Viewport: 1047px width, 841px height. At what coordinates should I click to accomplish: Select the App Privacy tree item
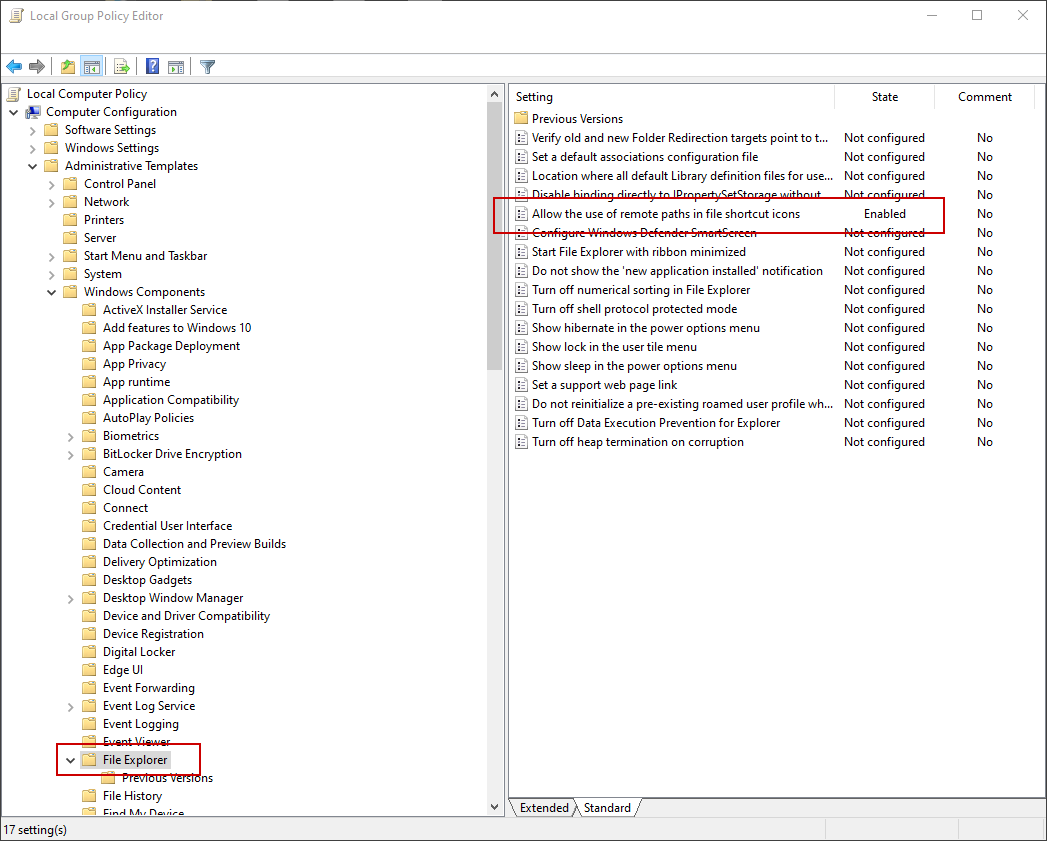[x=134, y=364]
